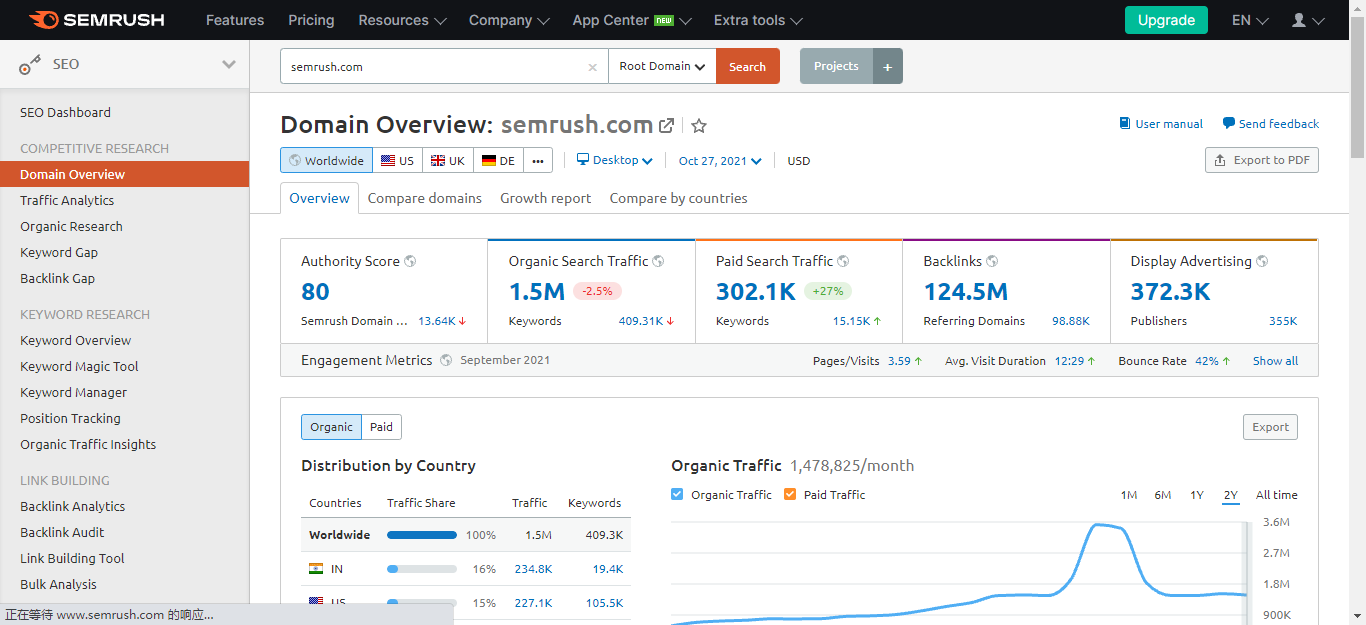Click the plus icon next to Projects
This screenshot has height=625, width=1366.
pyautogui.click(x=887, y=67)
